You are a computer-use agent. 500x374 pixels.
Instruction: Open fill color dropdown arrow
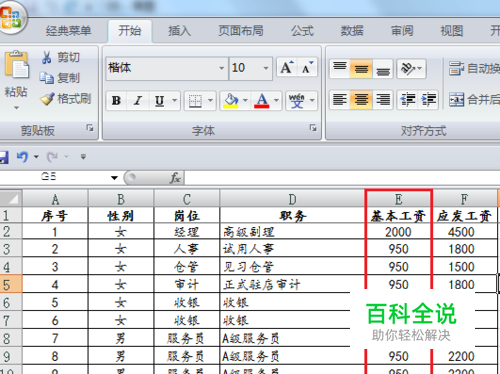(x=245, y=100)
